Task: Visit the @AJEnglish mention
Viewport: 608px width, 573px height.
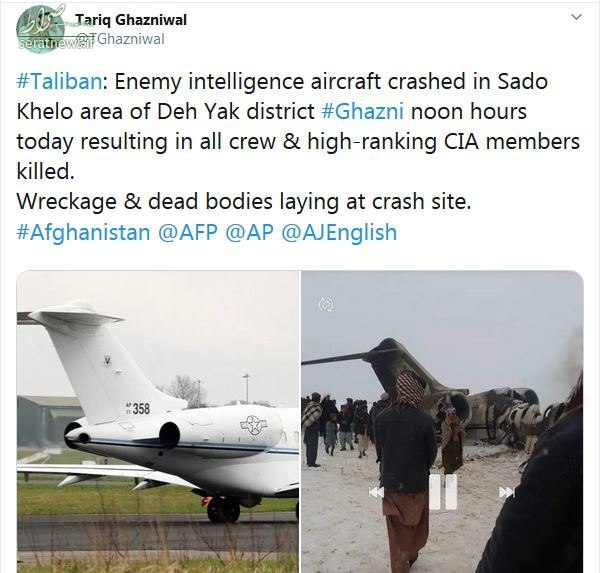Action: [339, 232]
